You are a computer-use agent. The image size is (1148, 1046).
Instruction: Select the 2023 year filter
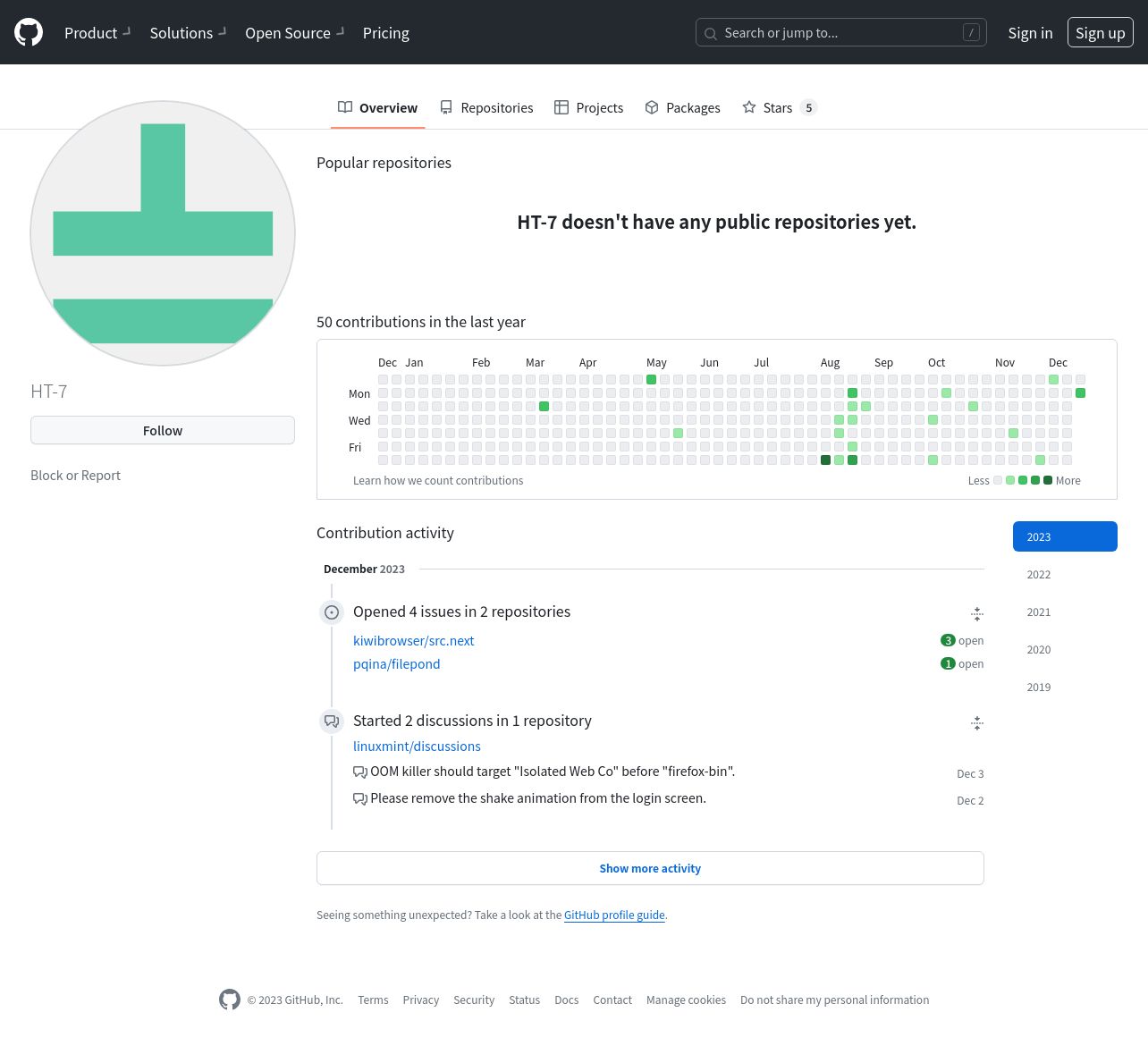point(1065,536)
